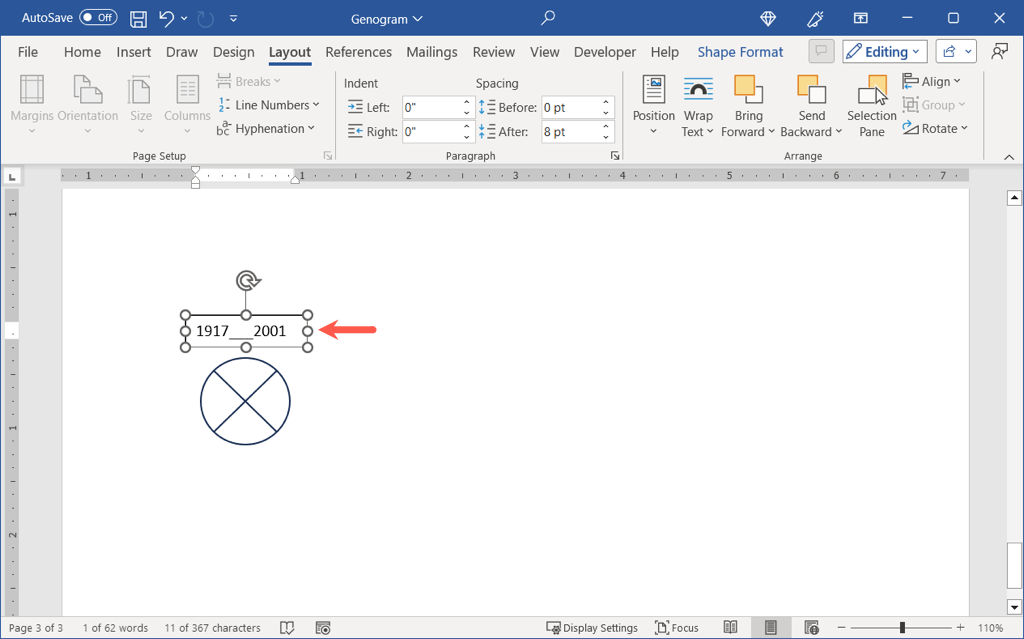Screen dimensions: 1024x639
Task: Click the rotate handle above text box
Action: click(247, 281)
